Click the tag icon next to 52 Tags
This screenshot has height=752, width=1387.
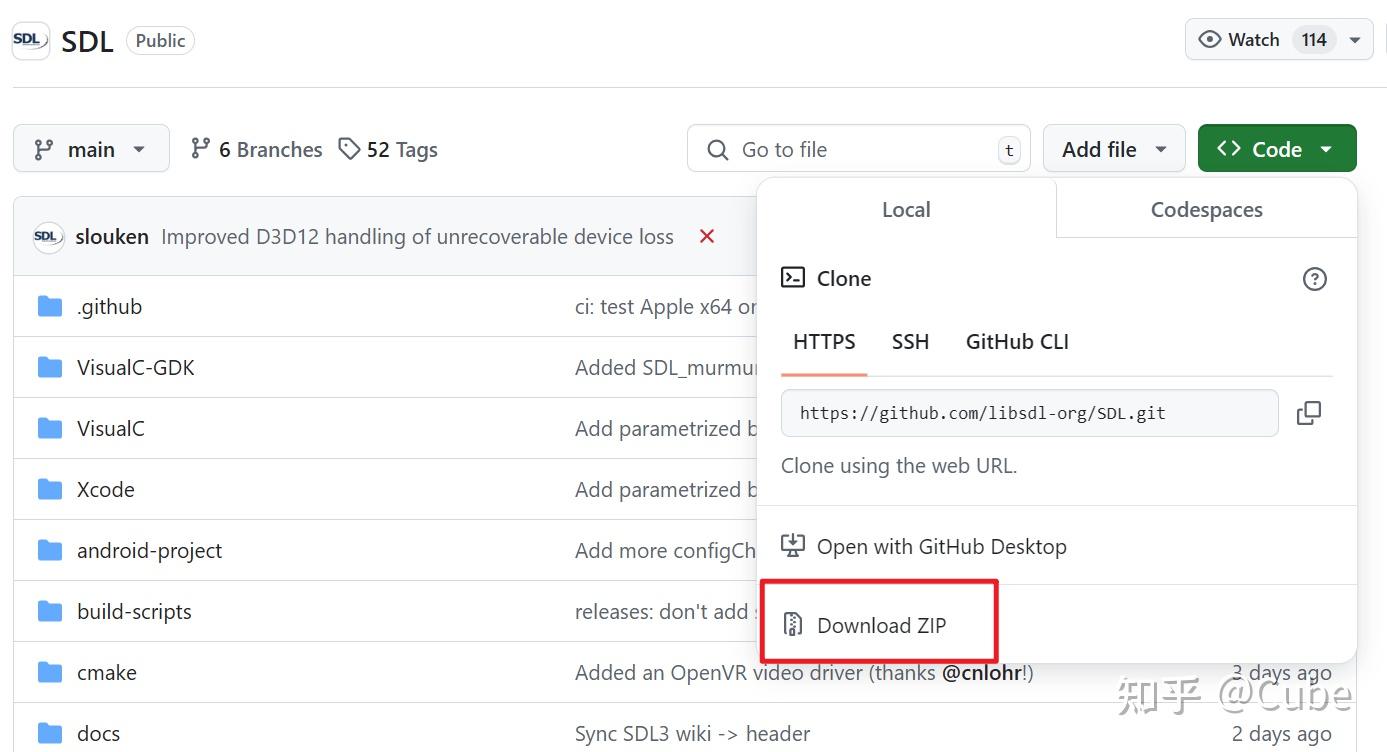tap(349, 149)
